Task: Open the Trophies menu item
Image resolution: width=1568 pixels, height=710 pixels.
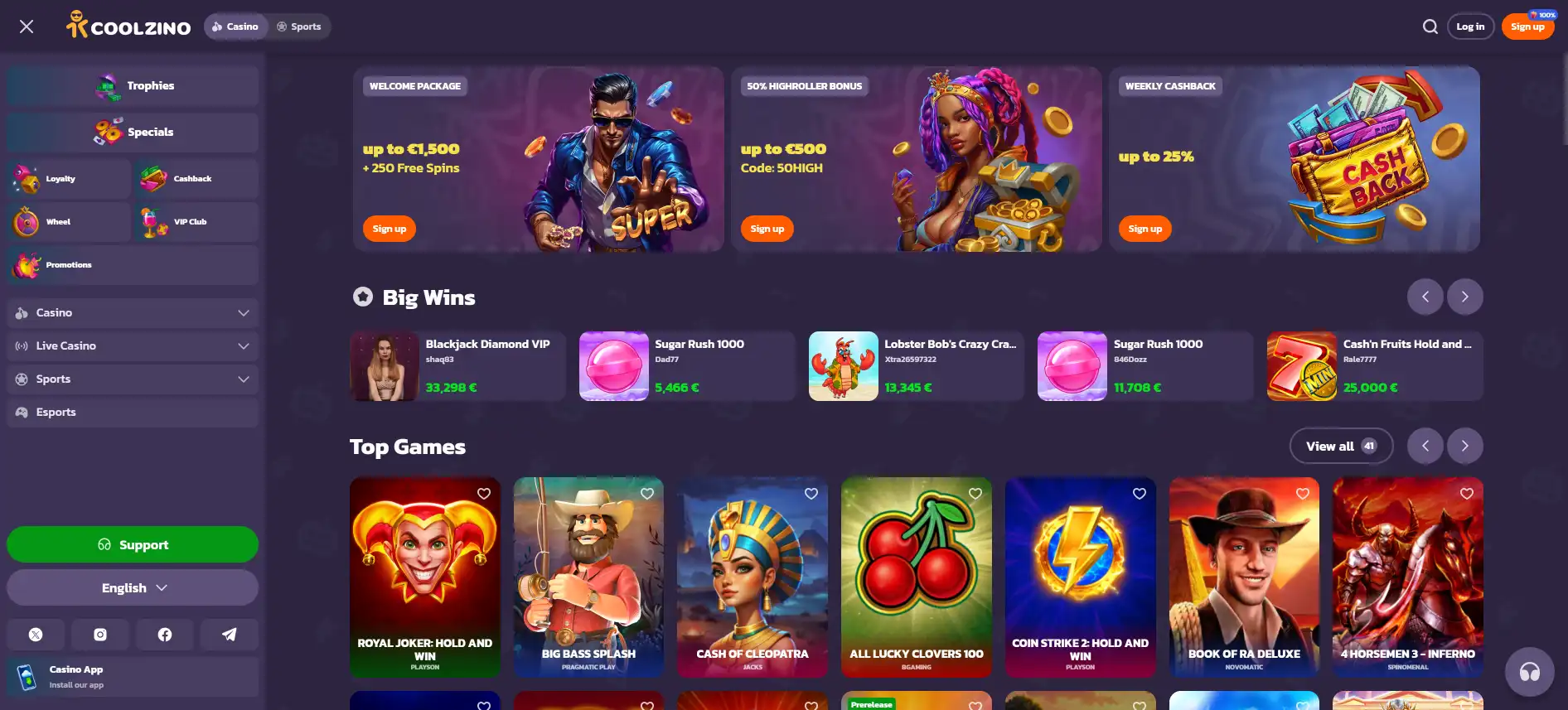Action: [133, 86]
